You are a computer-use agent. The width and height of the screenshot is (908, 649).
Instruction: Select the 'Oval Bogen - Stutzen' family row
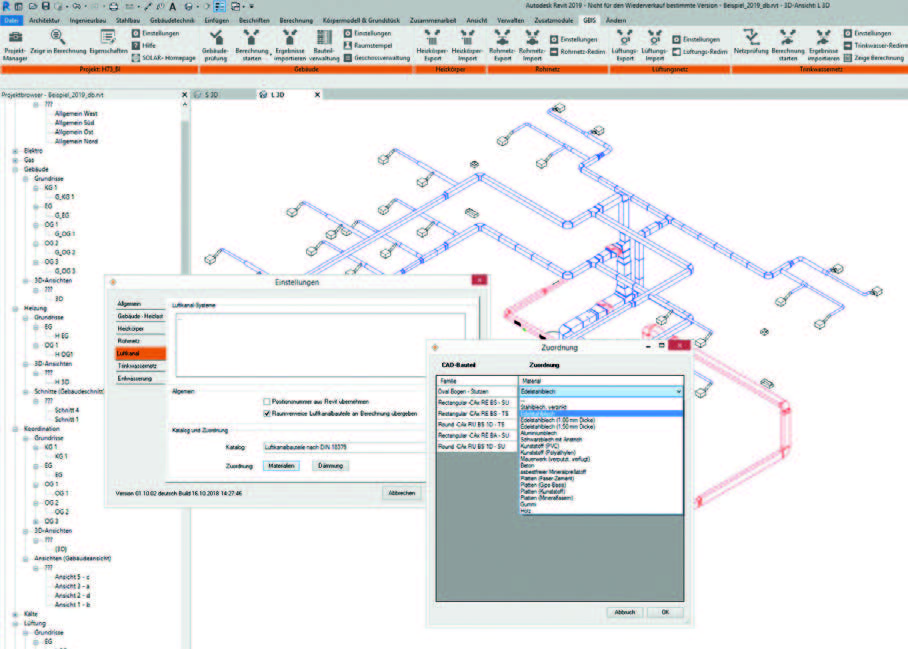pos(477,392)
